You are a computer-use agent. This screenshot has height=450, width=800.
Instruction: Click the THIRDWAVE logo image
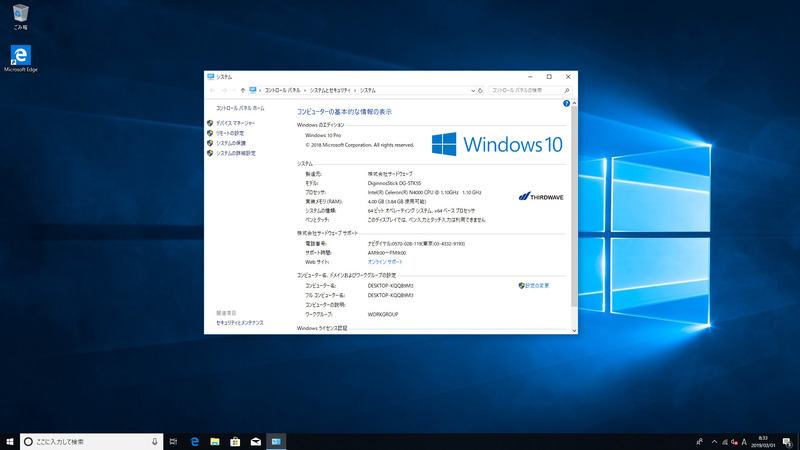pyautogui.click(x=541, y=196)
